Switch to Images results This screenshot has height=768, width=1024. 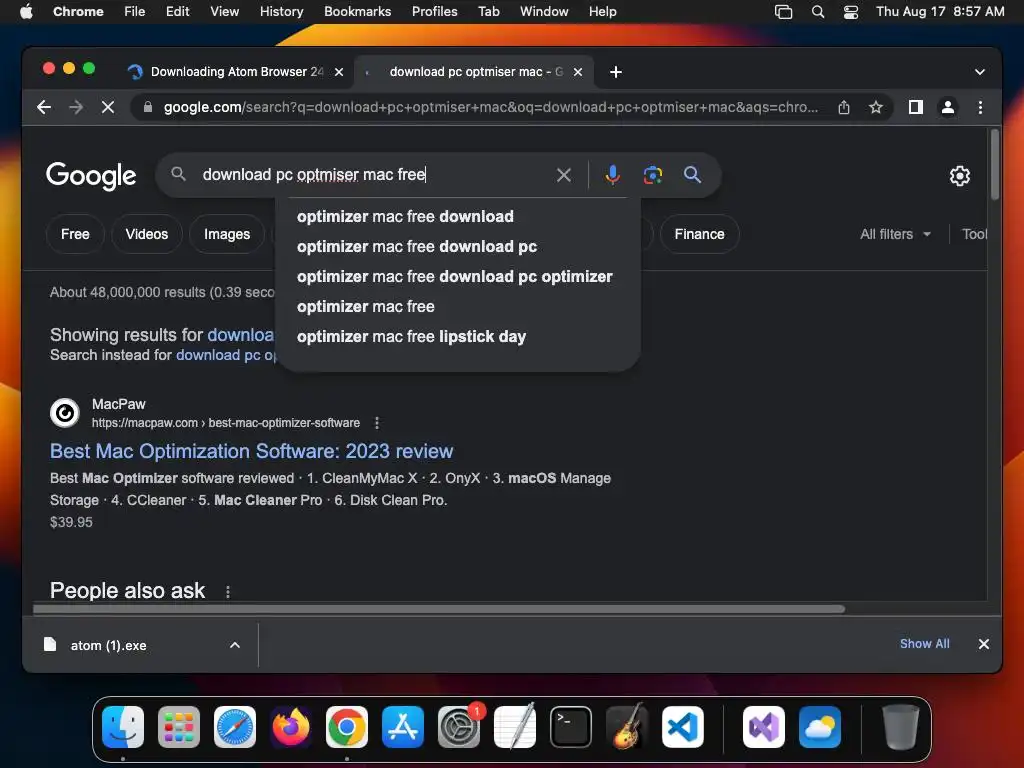[x=227, y=234]
